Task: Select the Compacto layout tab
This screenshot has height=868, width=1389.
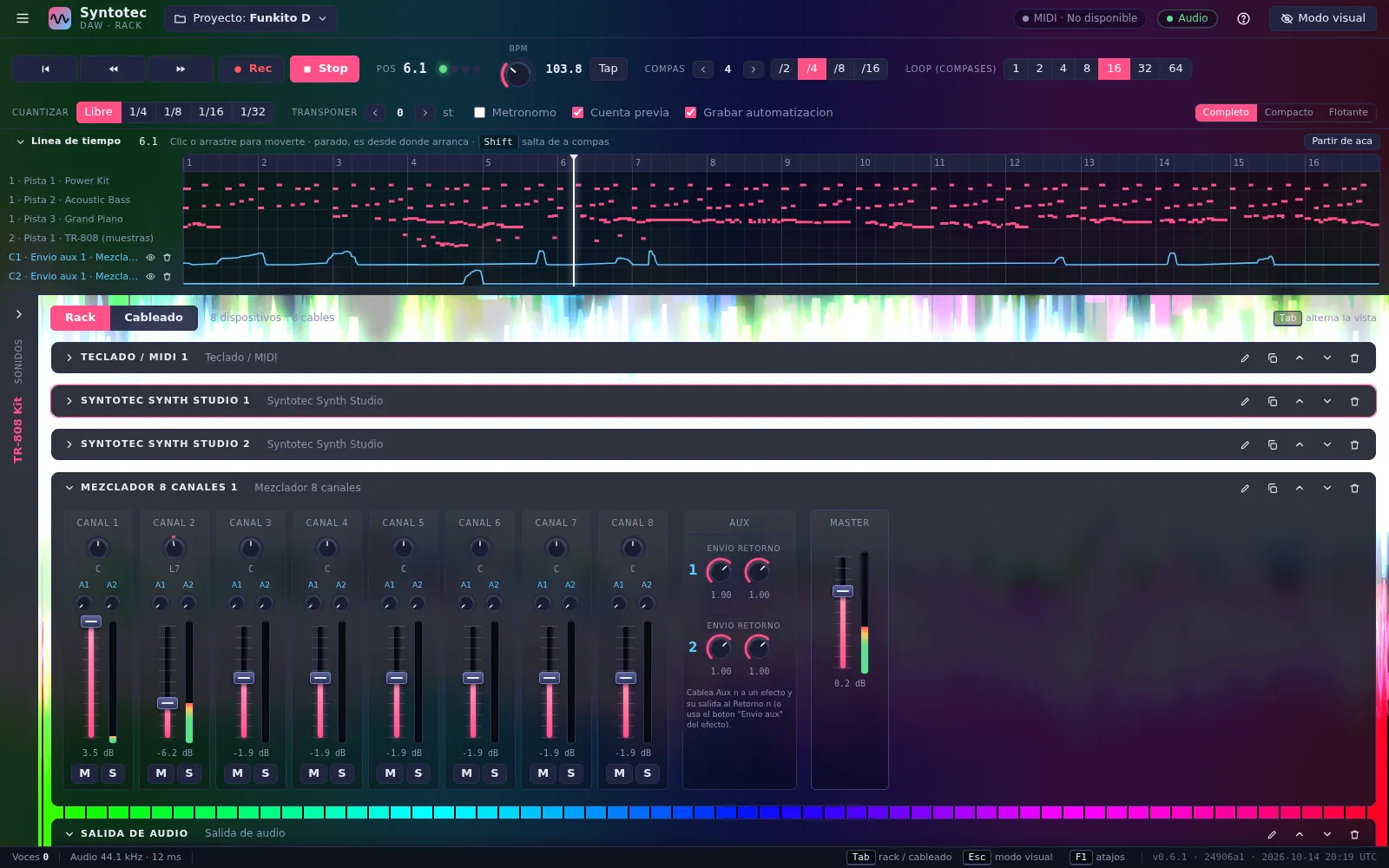Action: coord(1288,113)
